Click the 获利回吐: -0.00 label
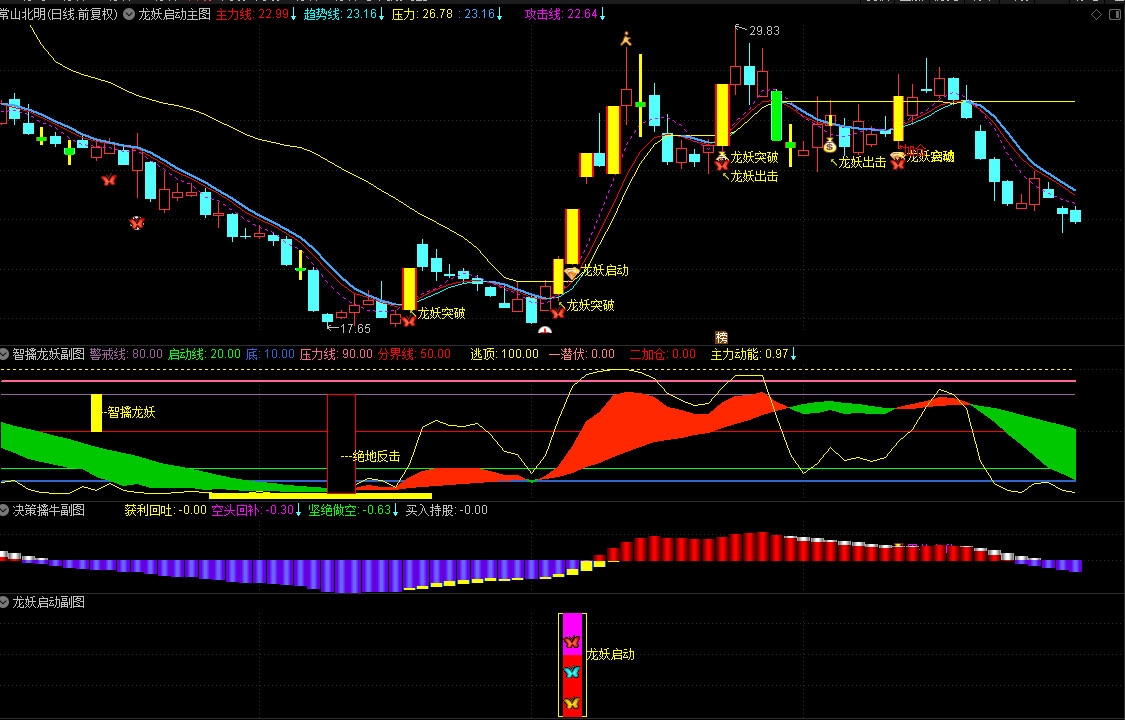This screenshot has width=1125, height=720. coord(166,510)
